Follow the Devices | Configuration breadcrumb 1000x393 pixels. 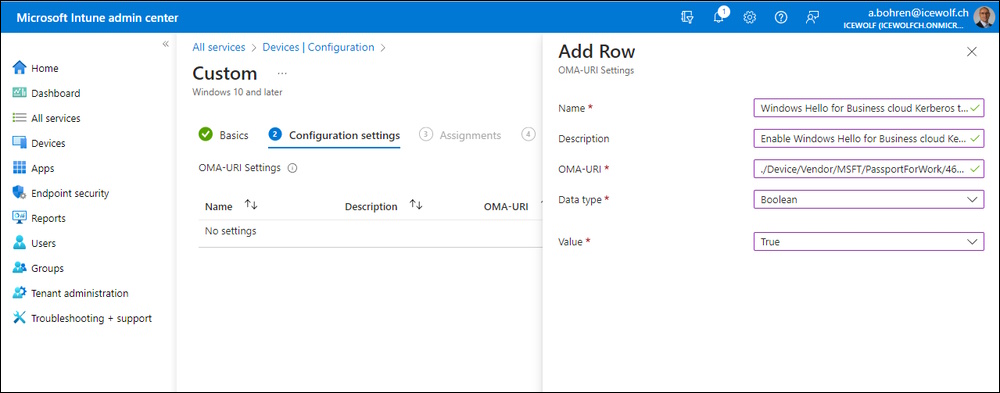coord(318,47)
